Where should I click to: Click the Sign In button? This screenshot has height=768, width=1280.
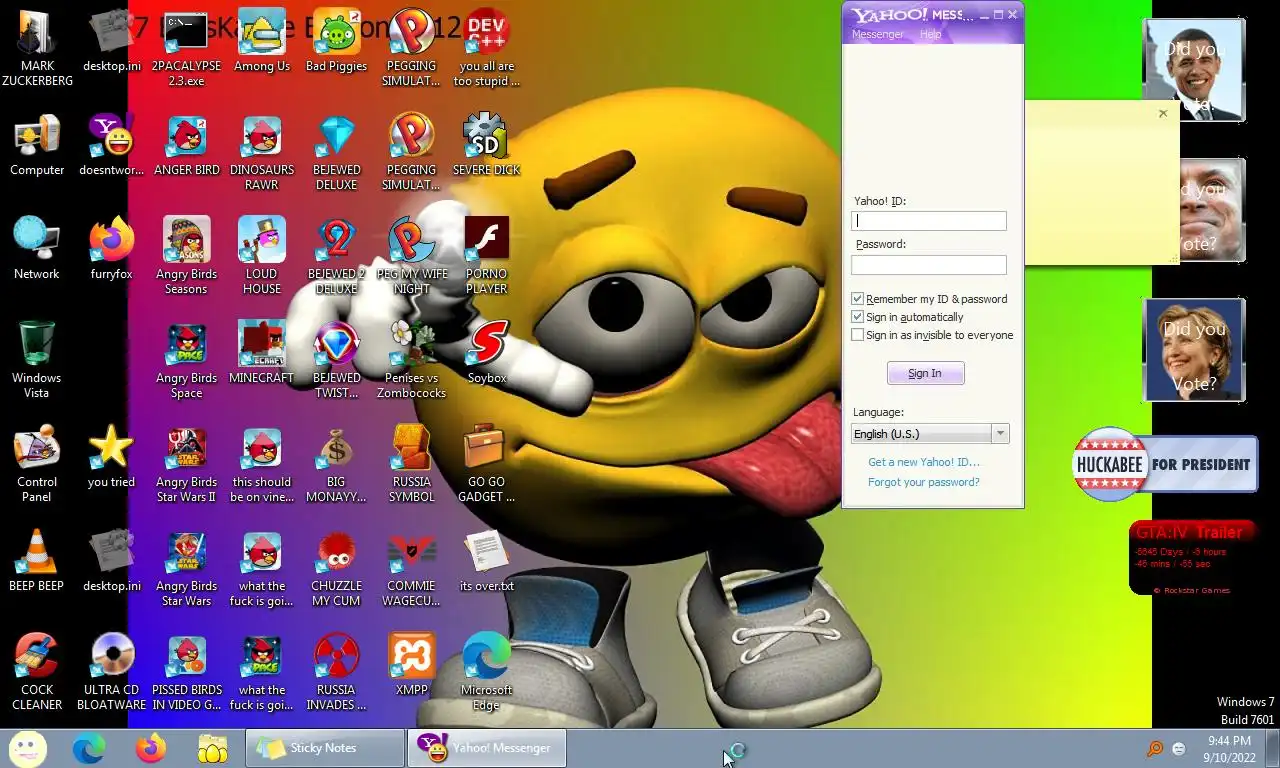point(925,373)
